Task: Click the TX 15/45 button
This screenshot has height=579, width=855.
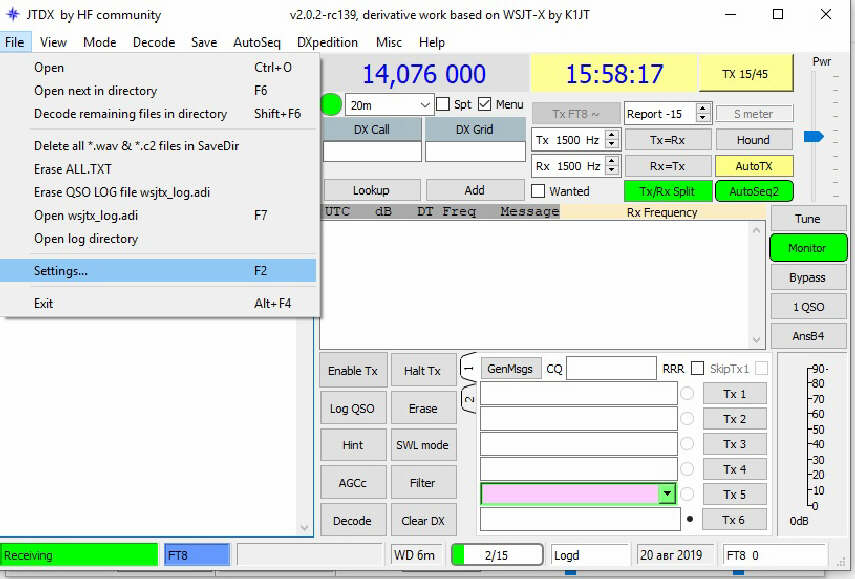Action: pyautogui.click(x=745, y=74)
